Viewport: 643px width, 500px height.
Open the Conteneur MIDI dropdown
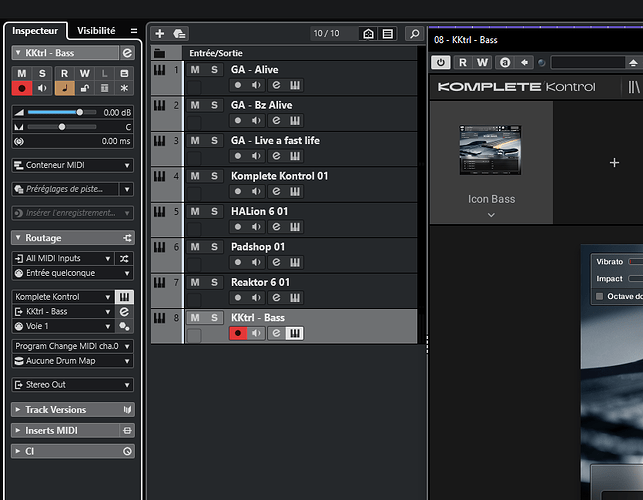pos(72,165)
